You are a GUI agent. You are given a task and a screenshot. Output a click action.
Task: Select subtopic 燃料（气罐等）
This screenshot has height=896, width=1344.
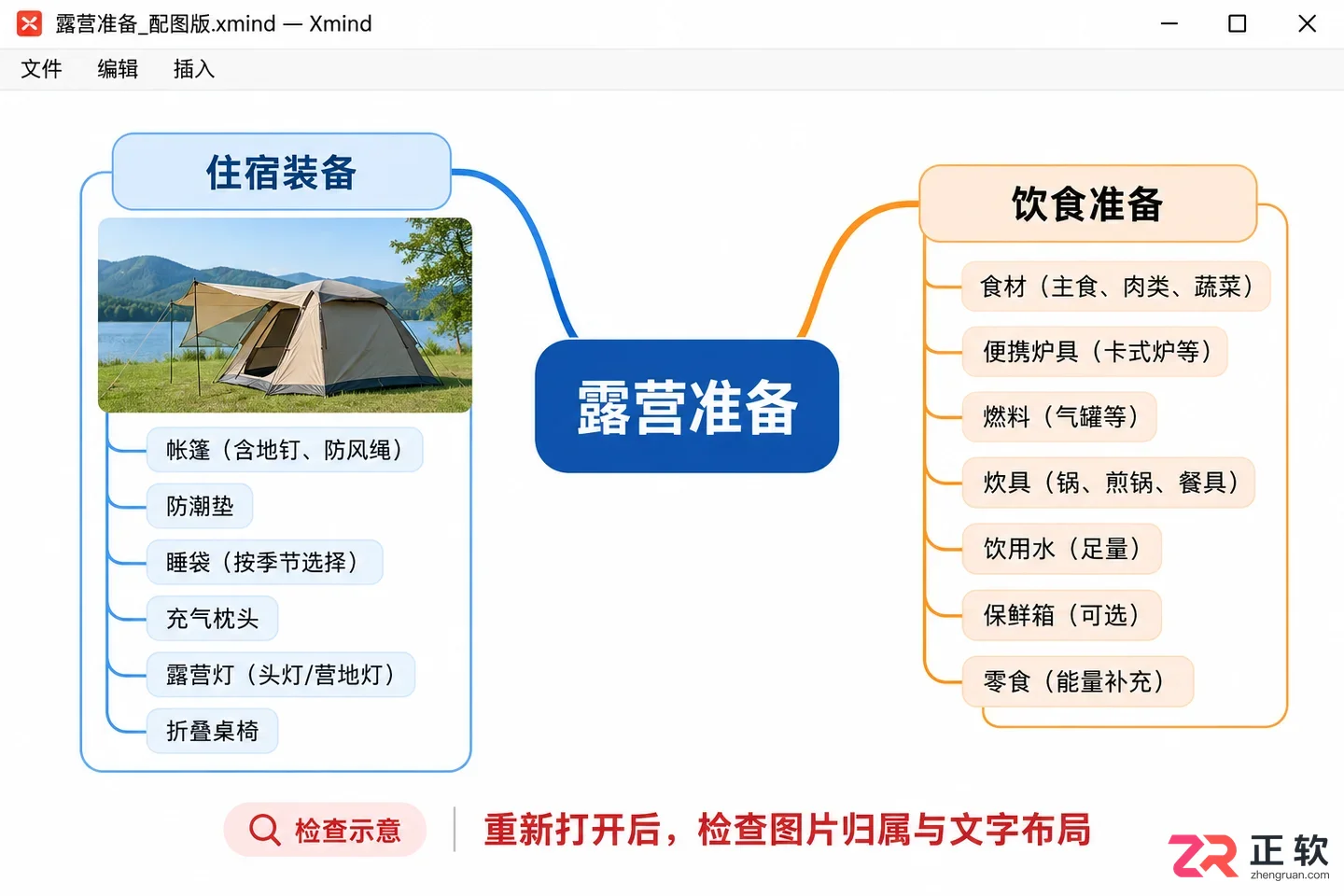point(1059,417)
